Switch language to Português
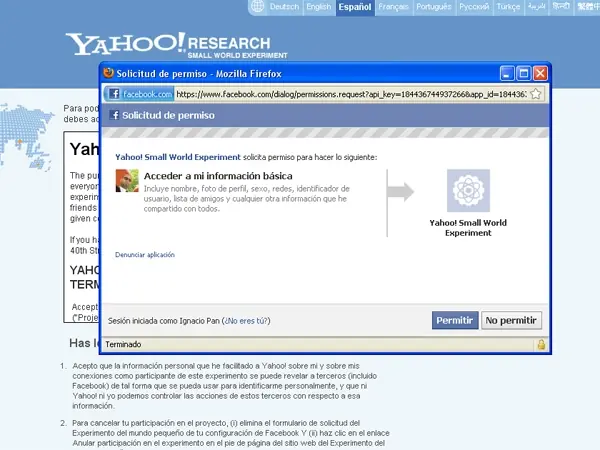The height and width of the screenshot is (450, 600). tap(434, 7)
